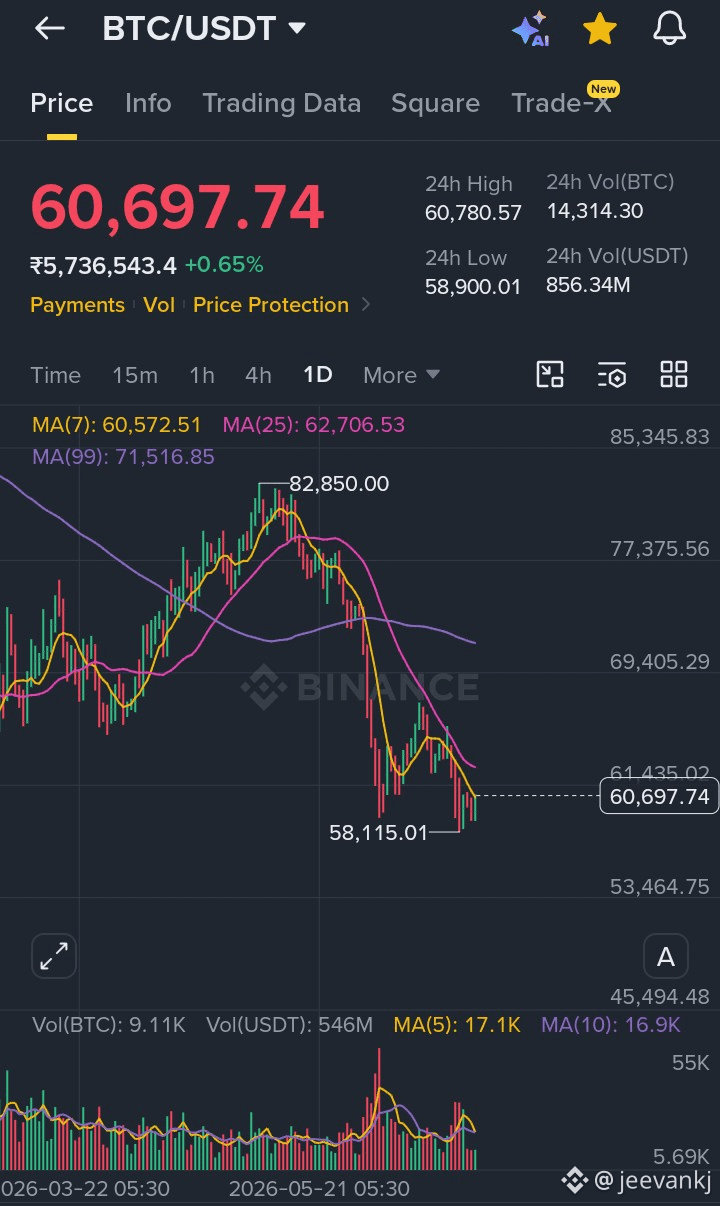The image size is (720, 1206).
Task: Click the 82,850.00 high price marker
Action: coord(339,484)
